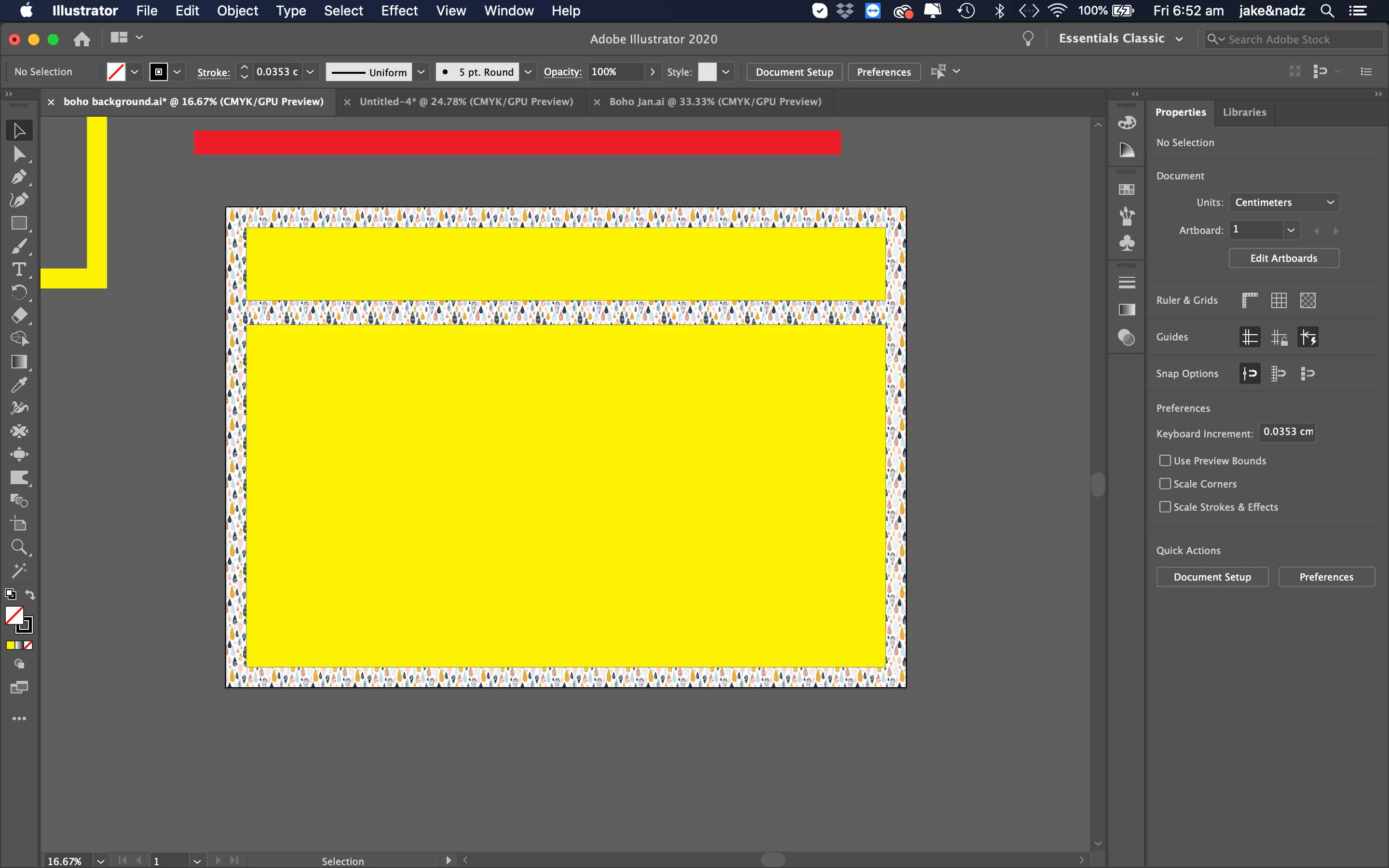1389x868 pixels.
Task: Select the Eyedropper tool
Action: (x=18, y=385)
